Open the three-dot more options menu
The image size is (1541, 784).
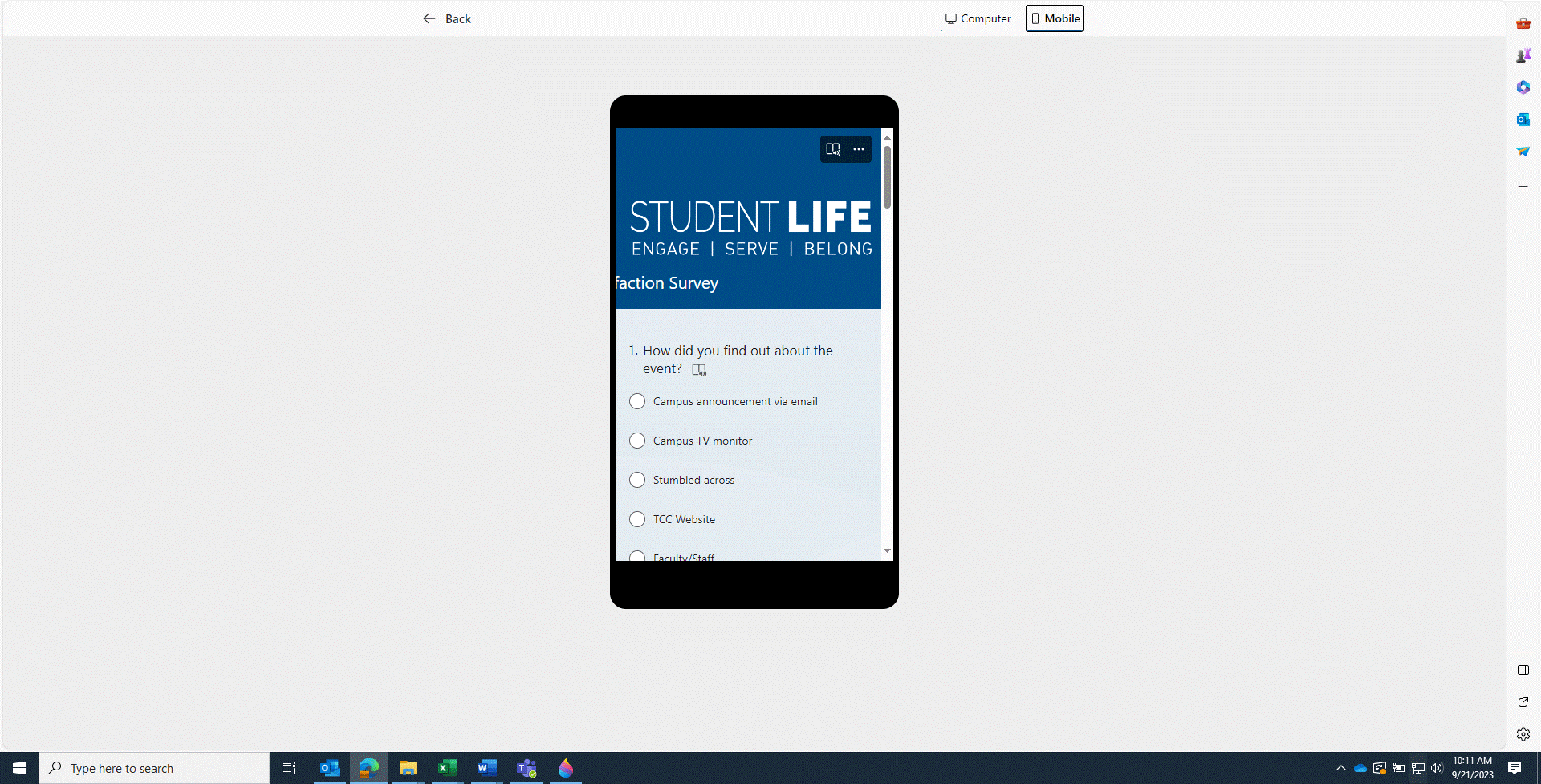(859, 149)
